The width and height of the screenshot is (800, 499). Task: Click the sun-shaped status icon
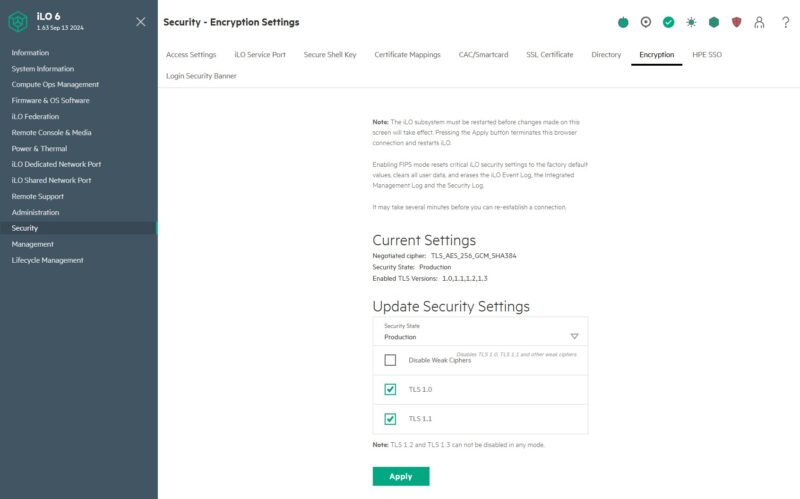(x=691, y=22)
